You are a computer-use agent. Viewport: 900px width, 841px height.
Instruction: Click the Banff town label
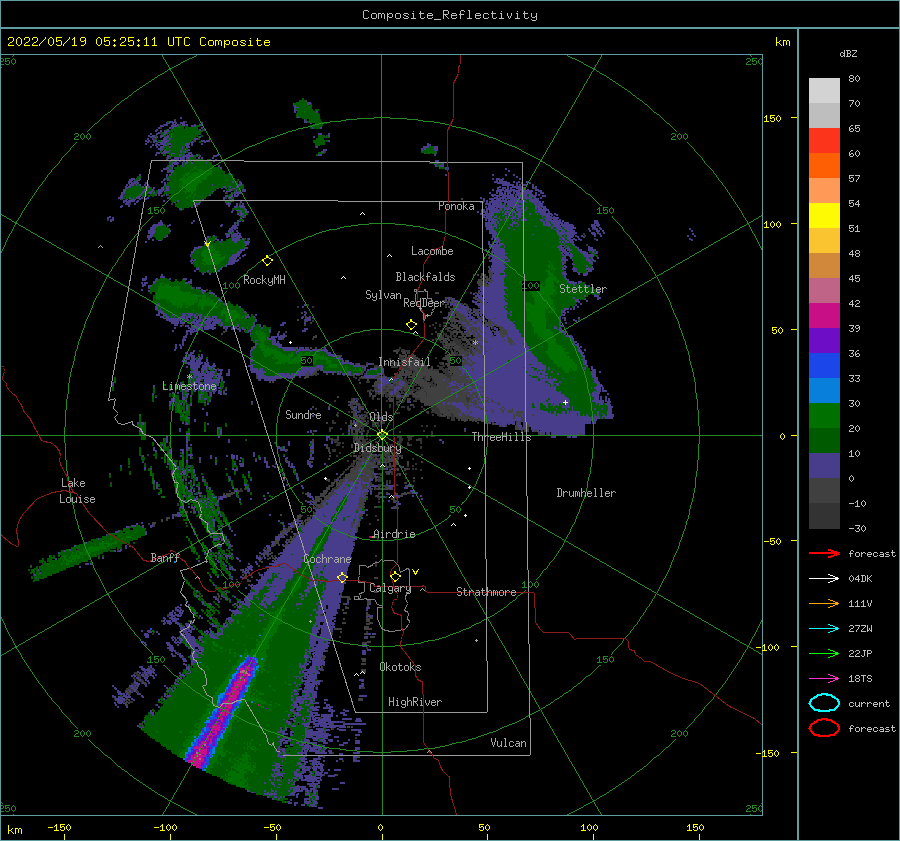[165, 557]
